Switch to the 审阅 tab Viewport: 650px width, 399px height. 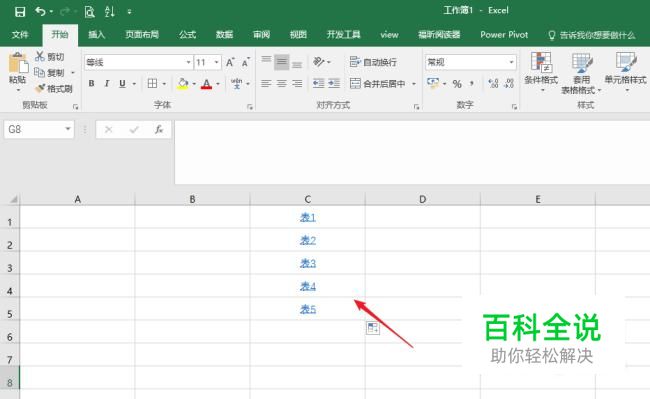pos(261,35)
